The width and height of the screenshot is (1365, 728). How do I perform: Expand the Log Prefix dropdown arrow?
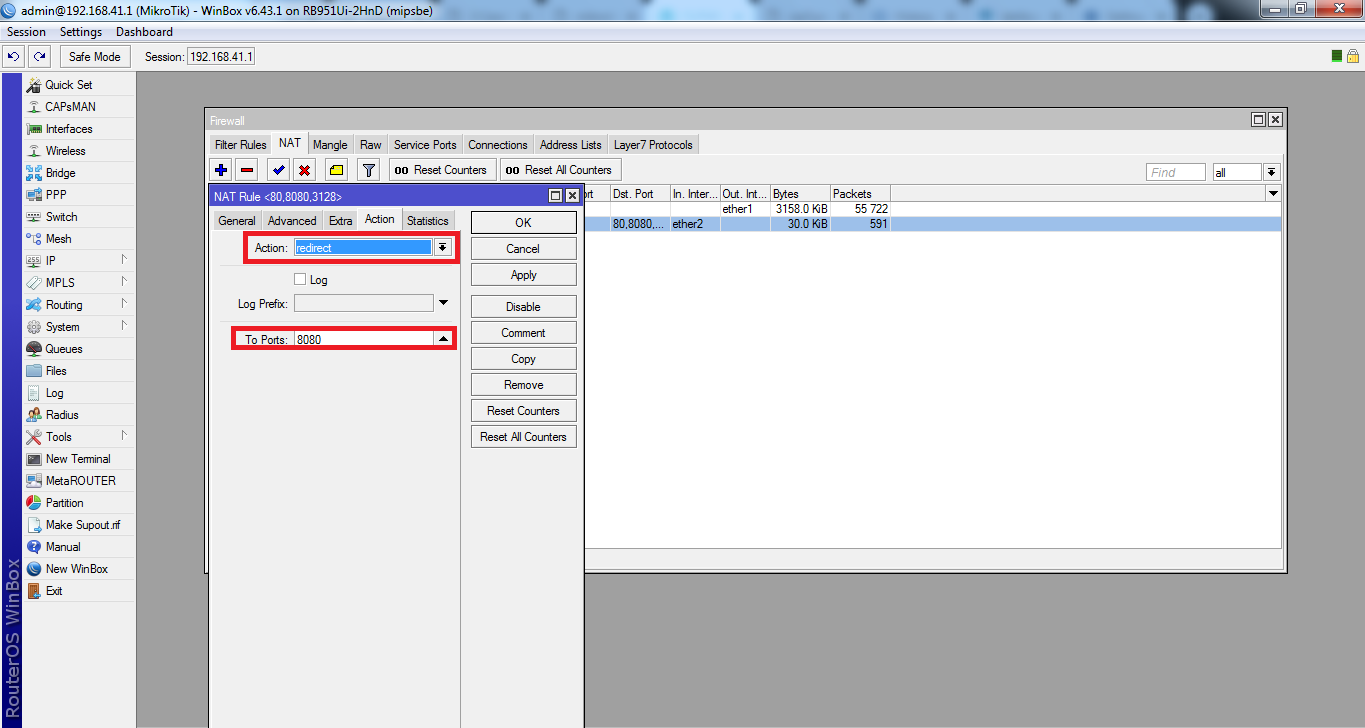[444, 303]
